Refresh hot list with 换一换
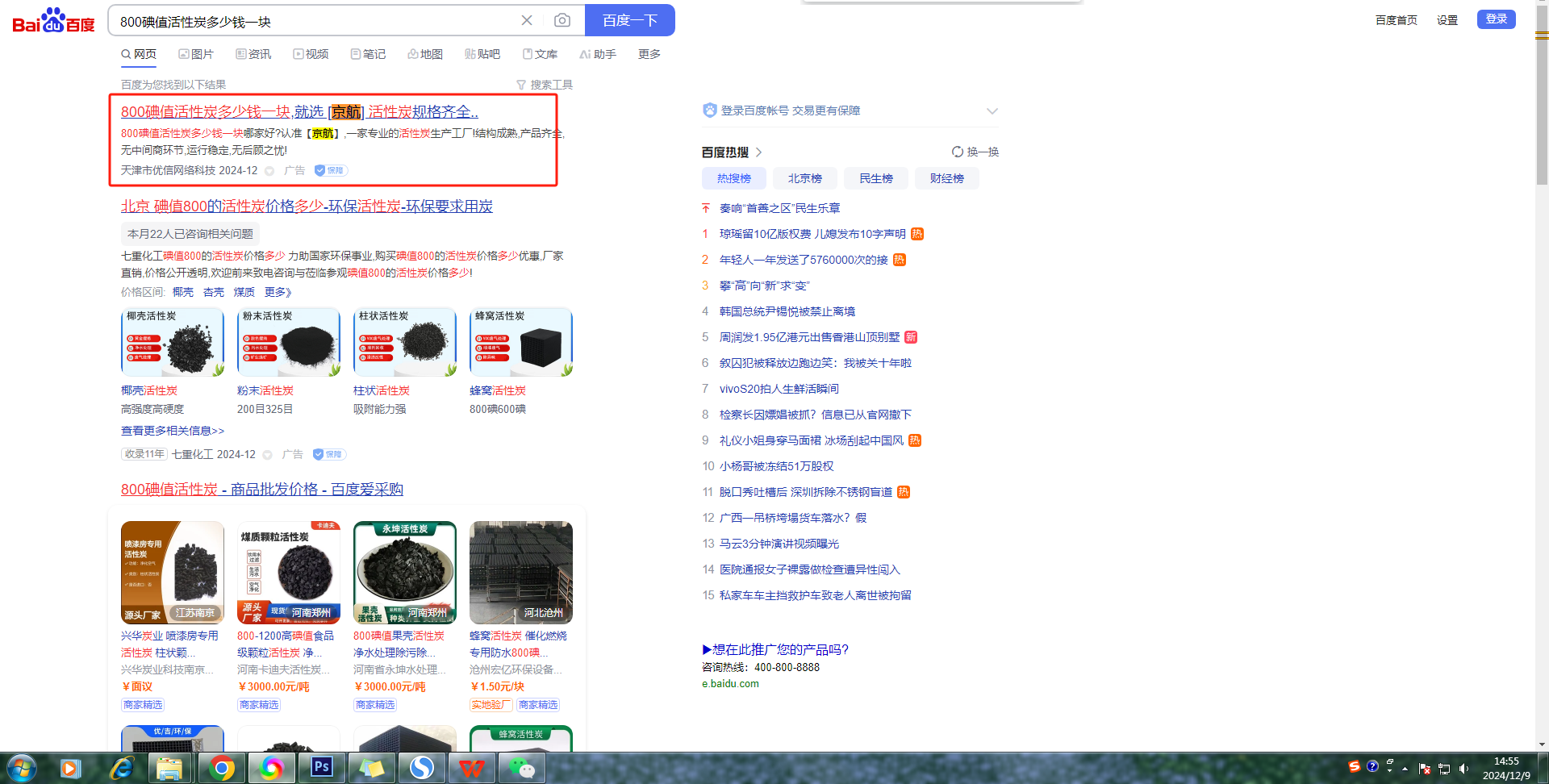The height and width of the screenshot is (784, 1549). coord(975,152)
